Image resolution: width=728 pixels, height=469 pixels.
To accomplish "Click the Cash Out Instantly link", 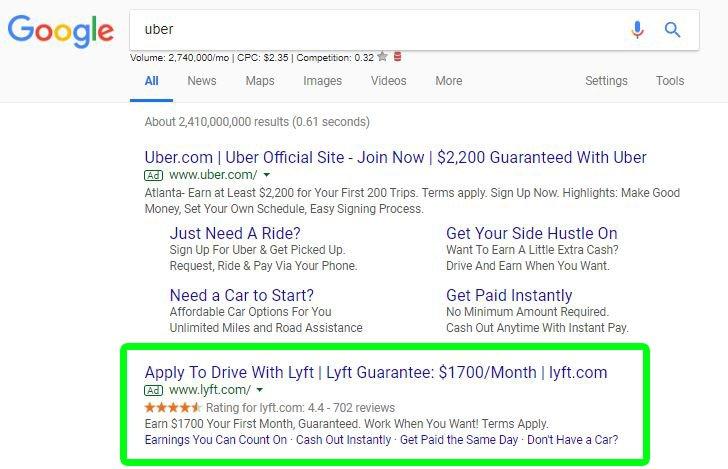I will (x=343, y=440).
